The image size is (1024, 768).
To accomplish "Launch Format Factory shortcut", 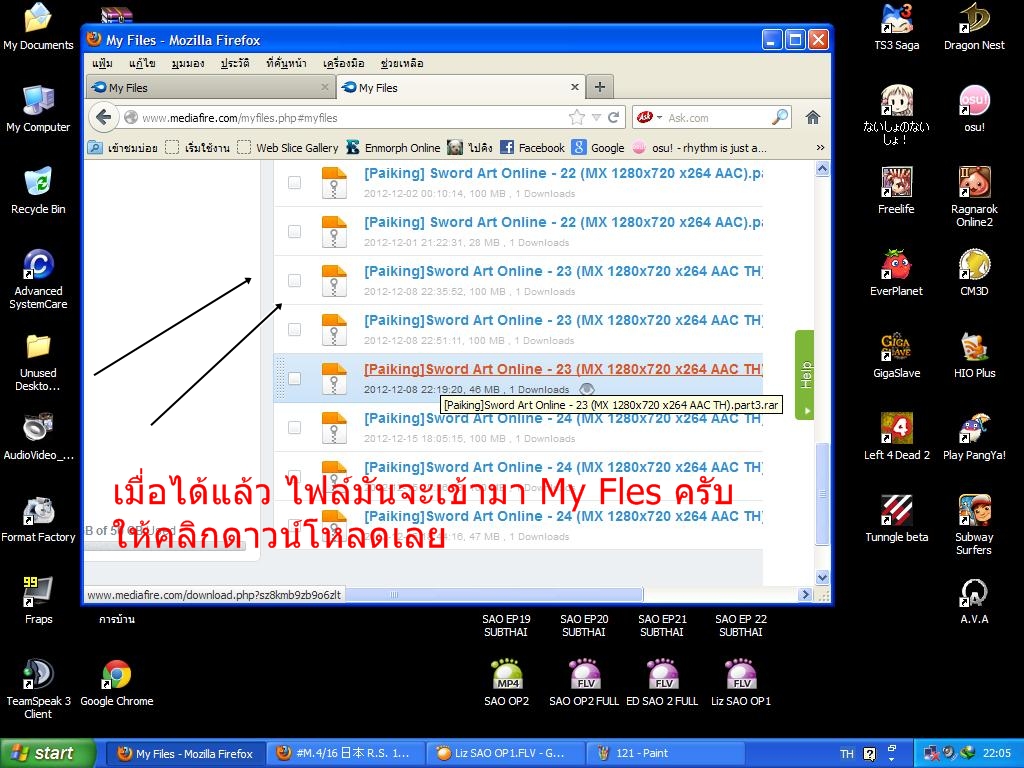I will tap(38, 519).
